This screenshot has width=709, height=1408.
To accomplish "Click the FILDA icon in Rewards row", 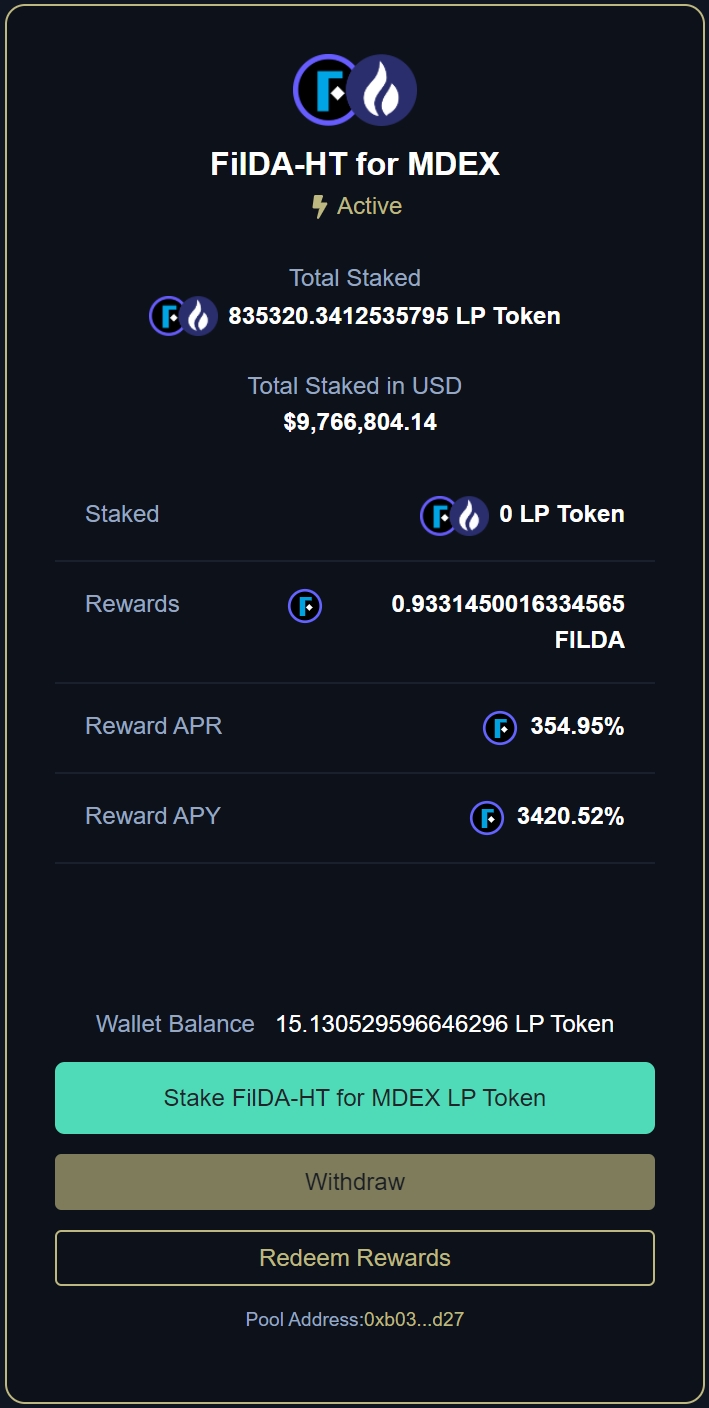I will pyautogui.click(x=305, y=606).
